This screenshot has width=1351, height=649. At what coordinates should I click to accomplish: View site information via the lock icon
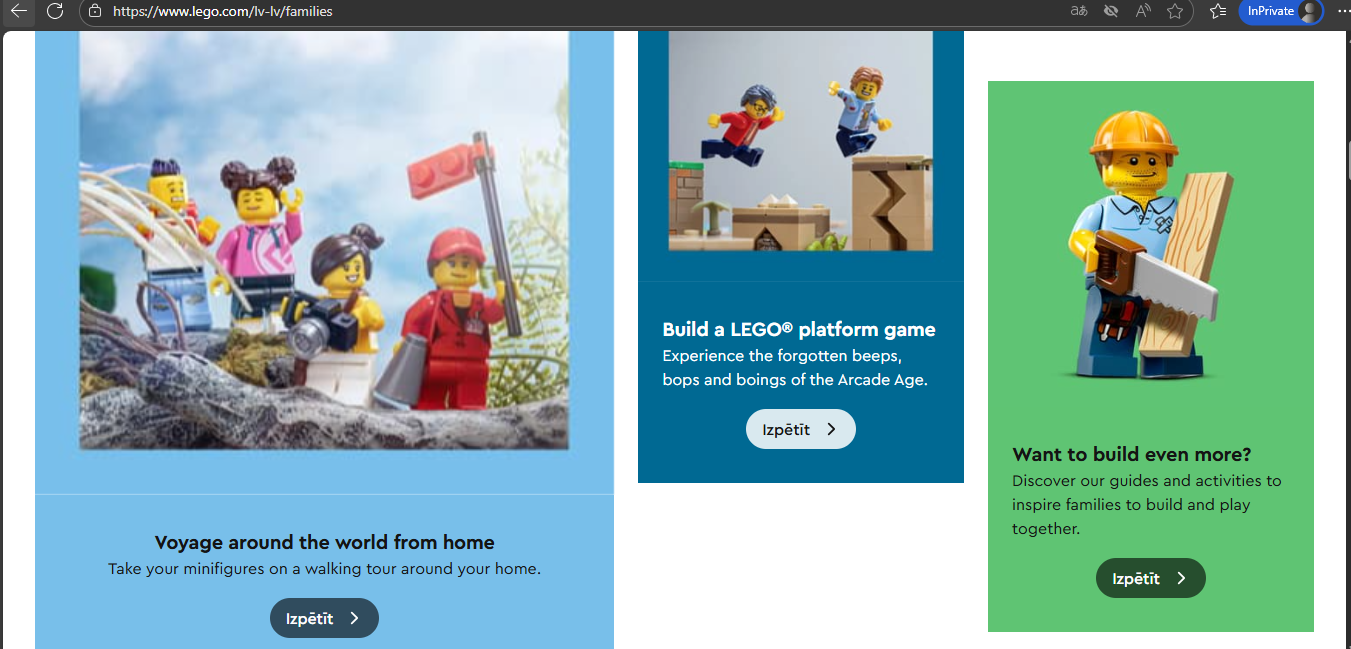95,11
